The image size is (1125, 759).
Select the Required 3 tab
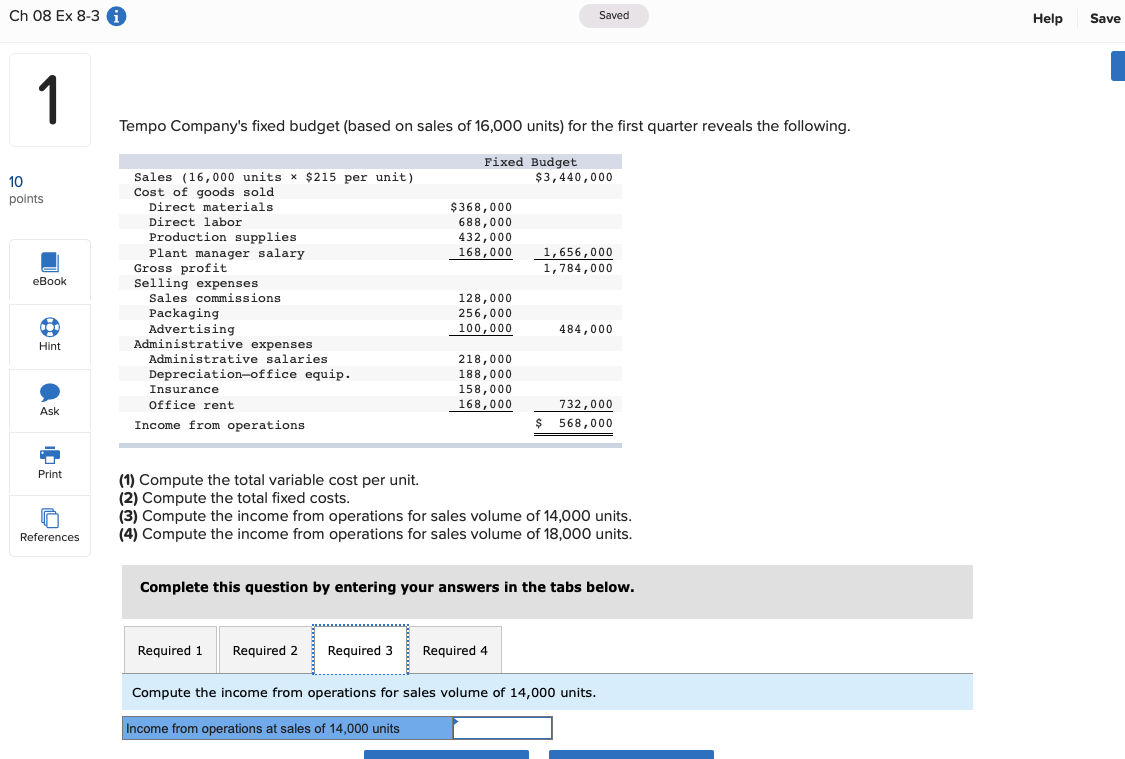click(360, 650)
